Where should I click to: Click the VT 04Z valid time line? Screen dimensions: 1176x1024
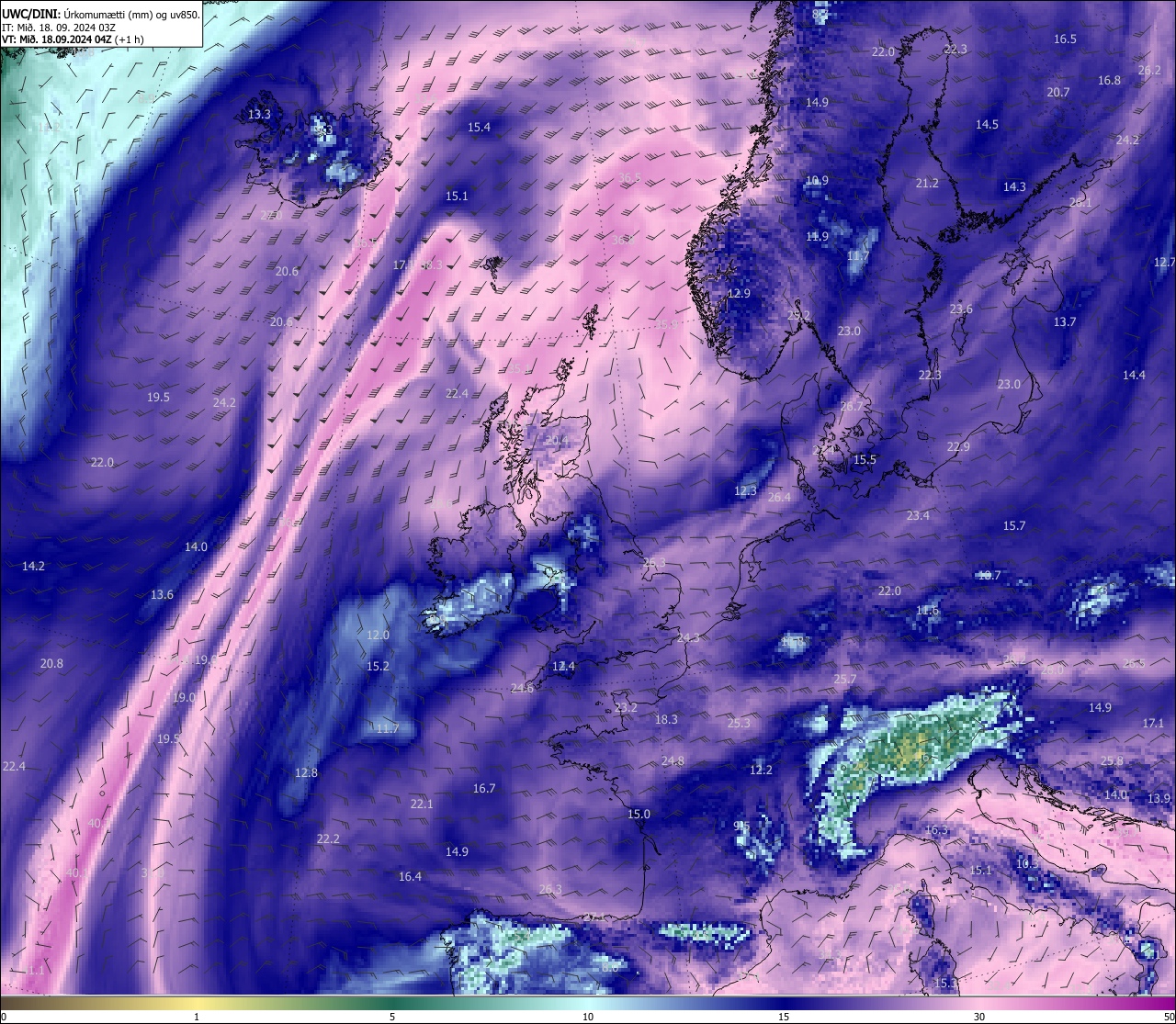73,39
